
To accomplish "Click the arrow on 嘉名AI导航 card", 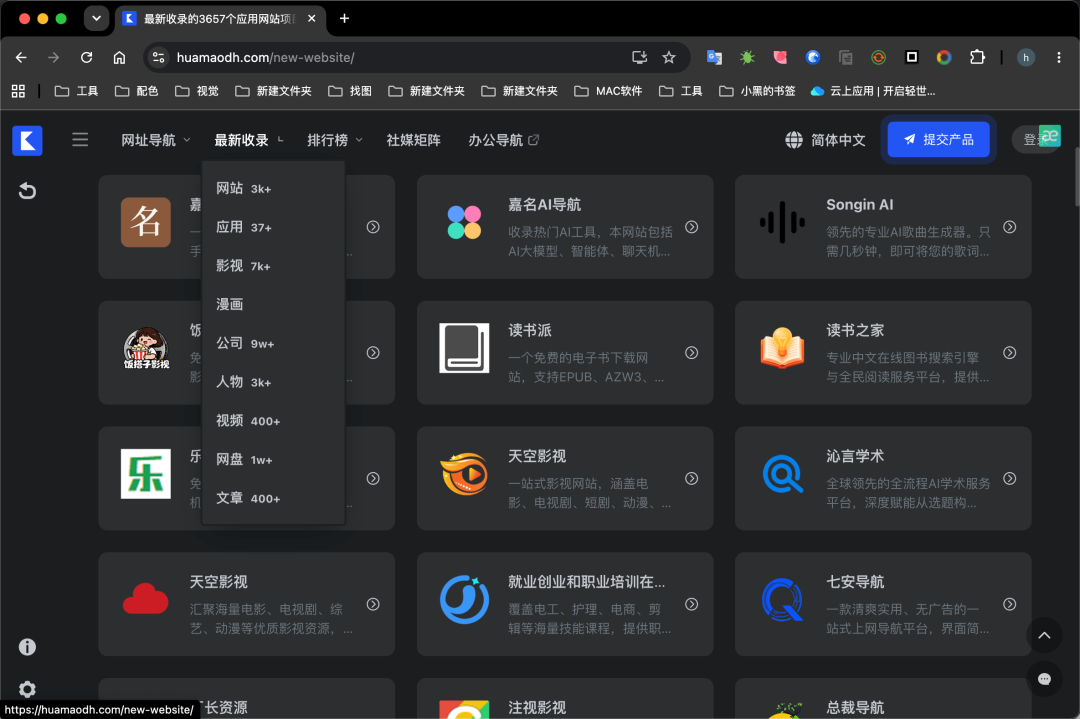I will [x=692, y=227].
